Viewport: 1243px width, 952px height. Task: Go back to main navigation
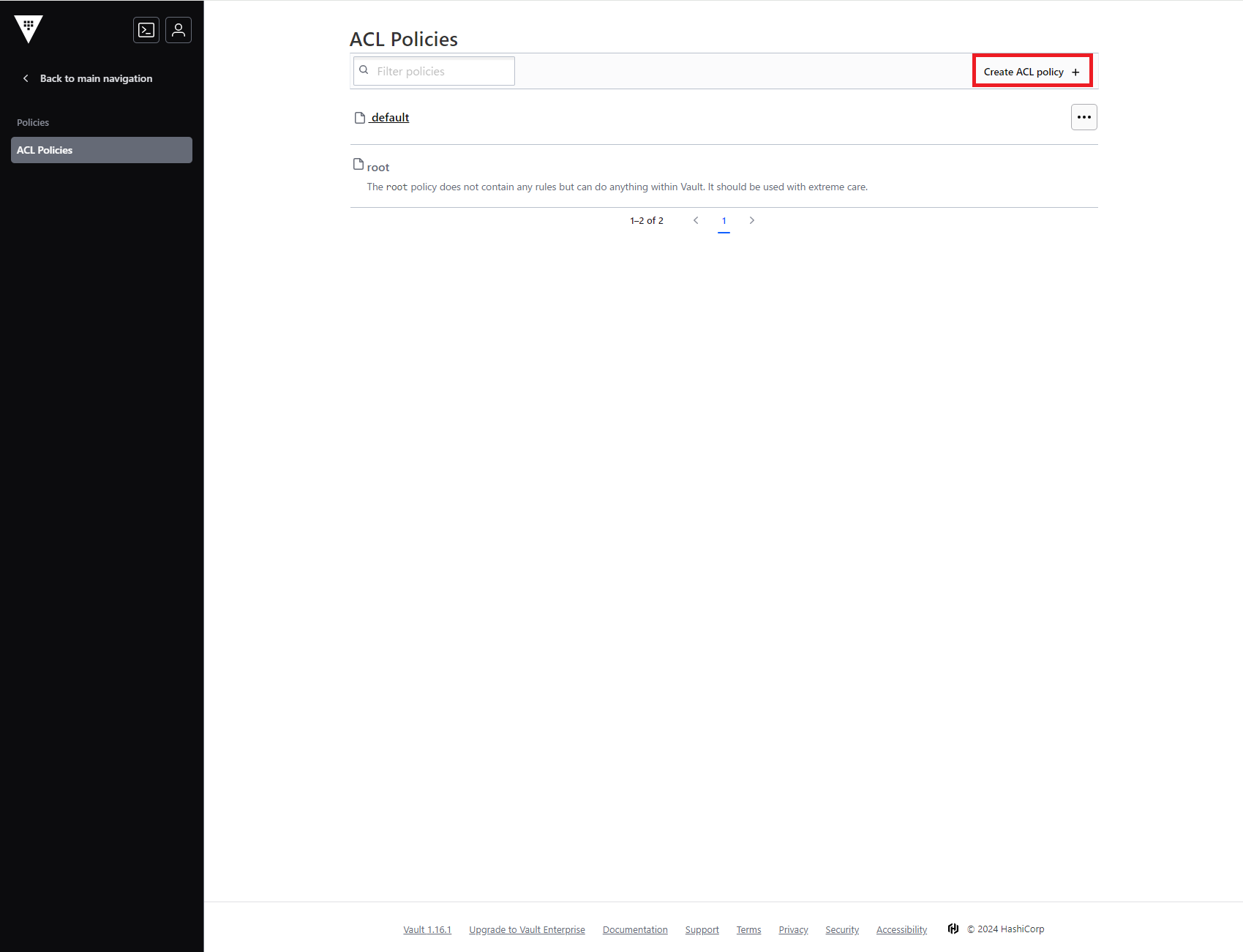[96, 78]
